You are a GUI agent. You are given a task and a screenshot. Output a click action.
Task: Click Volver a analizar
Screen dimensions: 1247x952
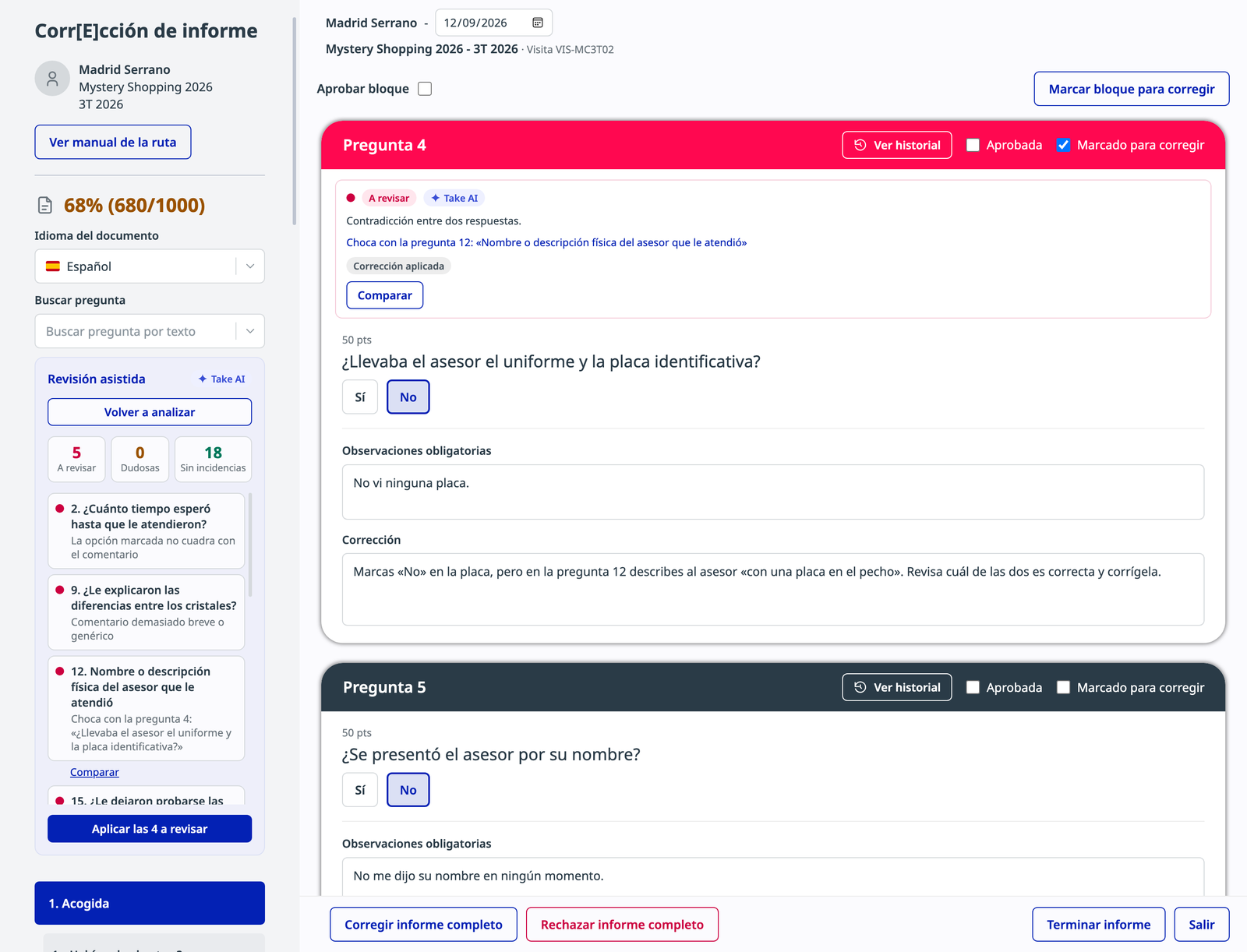tap(150, 412)
